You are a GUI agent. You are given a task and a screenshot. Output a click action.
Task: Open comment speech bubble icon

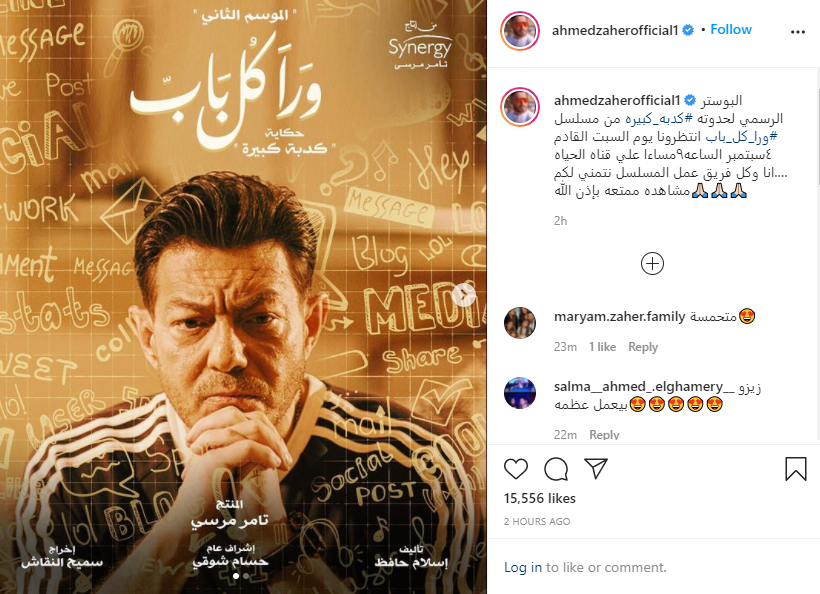556,469
